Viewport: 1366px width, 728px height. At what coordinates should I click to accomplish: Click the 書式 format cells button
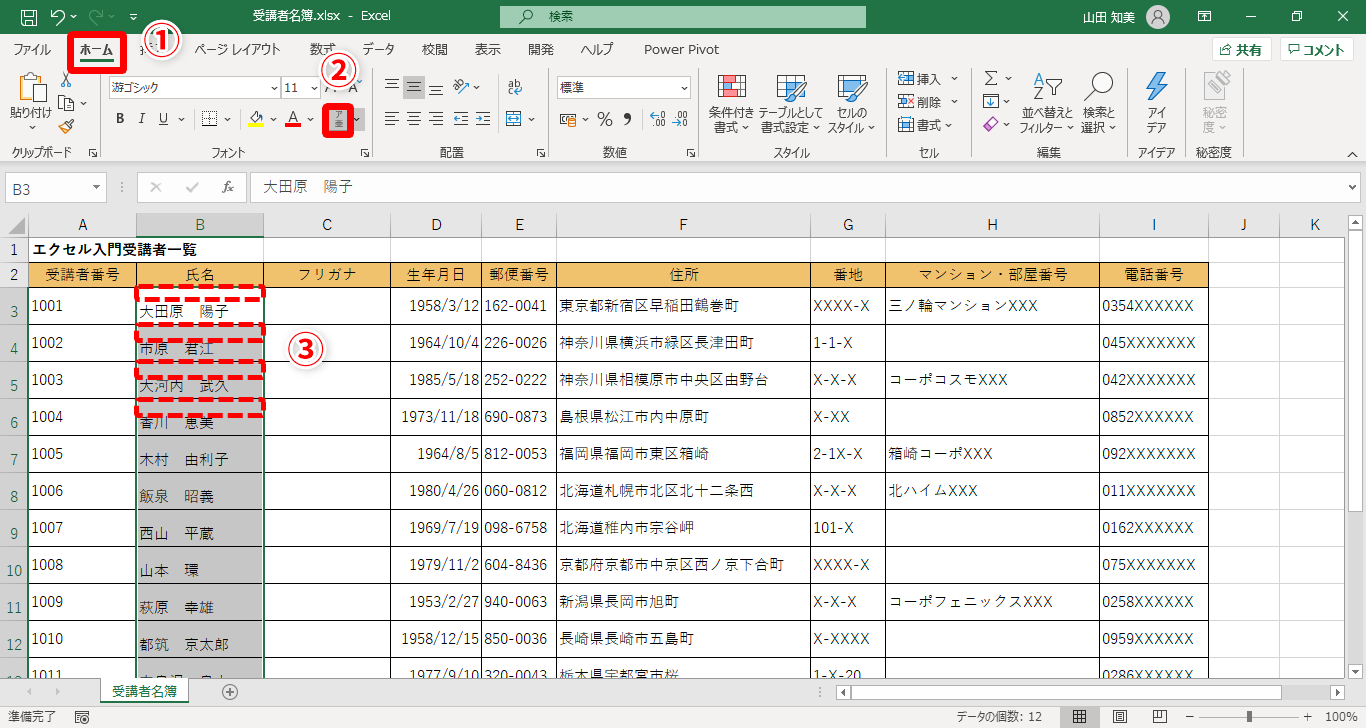pyautogui.click(x=925, y=125)
